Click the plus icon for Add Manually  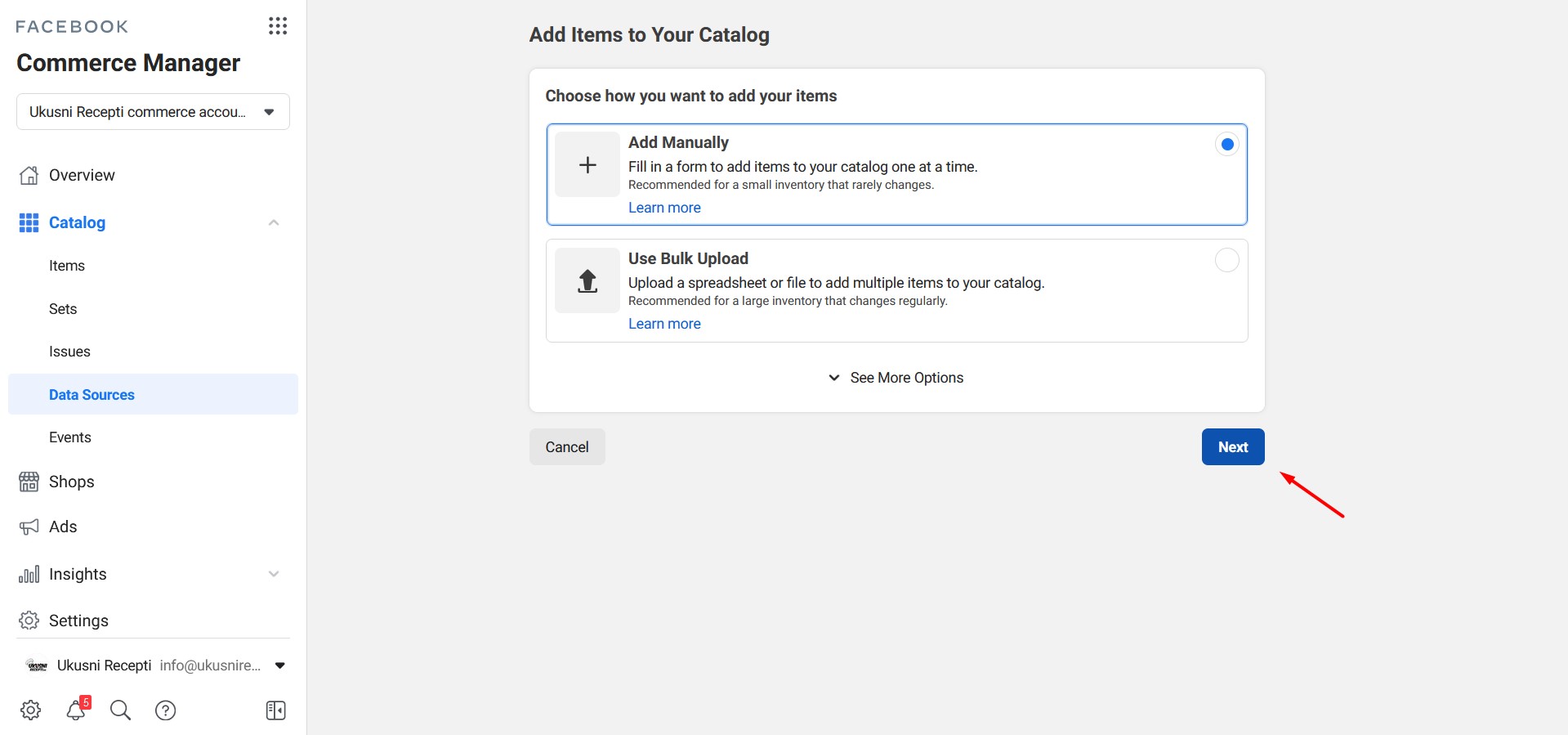[x=587, y=165]
